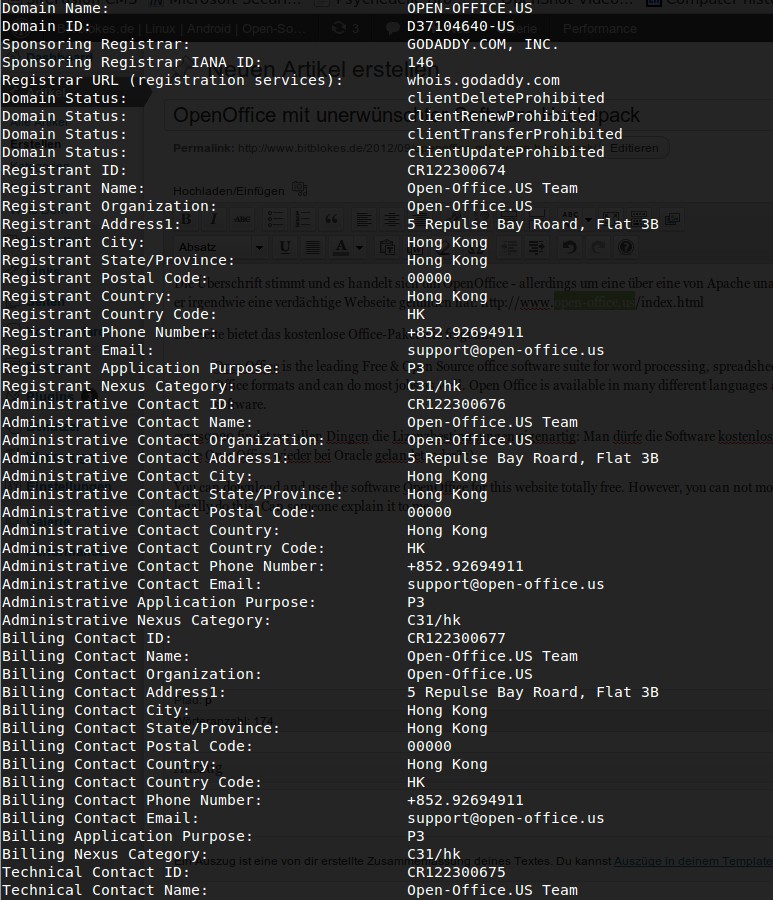Click Domain ID 'D37104640-US'
The width and height of the screenshot is (773, 900).
[x=461, y=26]
